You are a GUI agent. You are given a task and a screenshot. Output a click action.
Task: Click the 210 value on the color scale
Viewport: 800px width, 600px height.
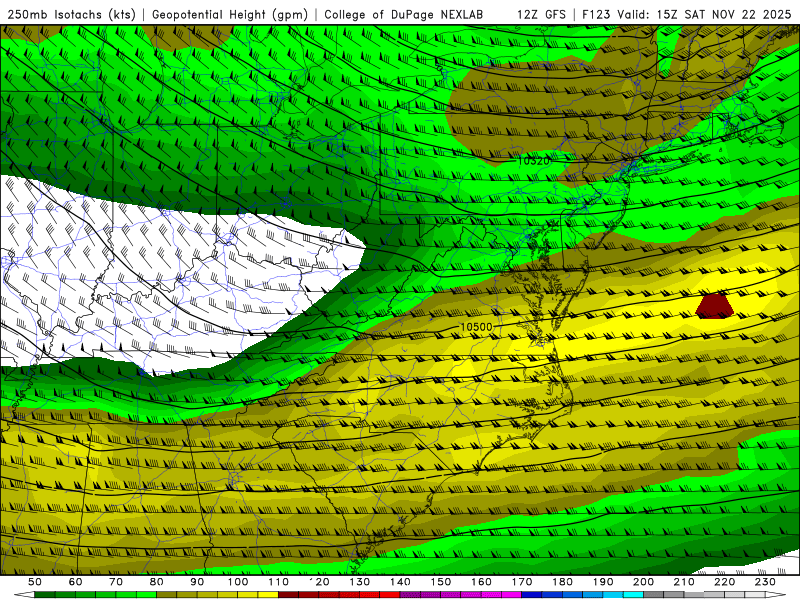pyautogui.click(x=684, y=582)
